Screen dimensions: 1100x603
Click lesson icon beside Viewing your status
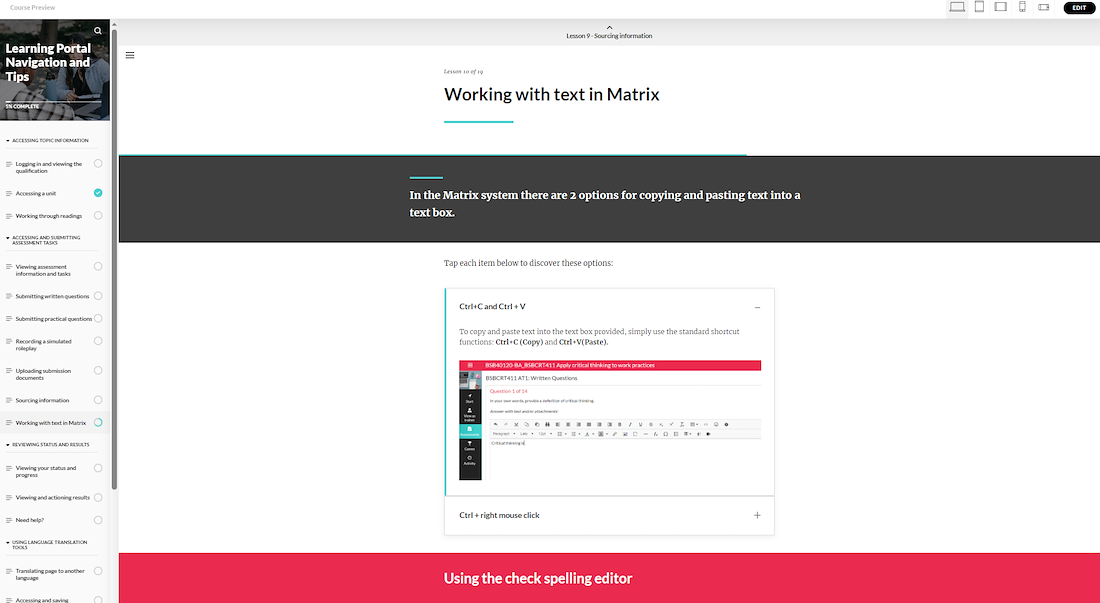point(9,468)
